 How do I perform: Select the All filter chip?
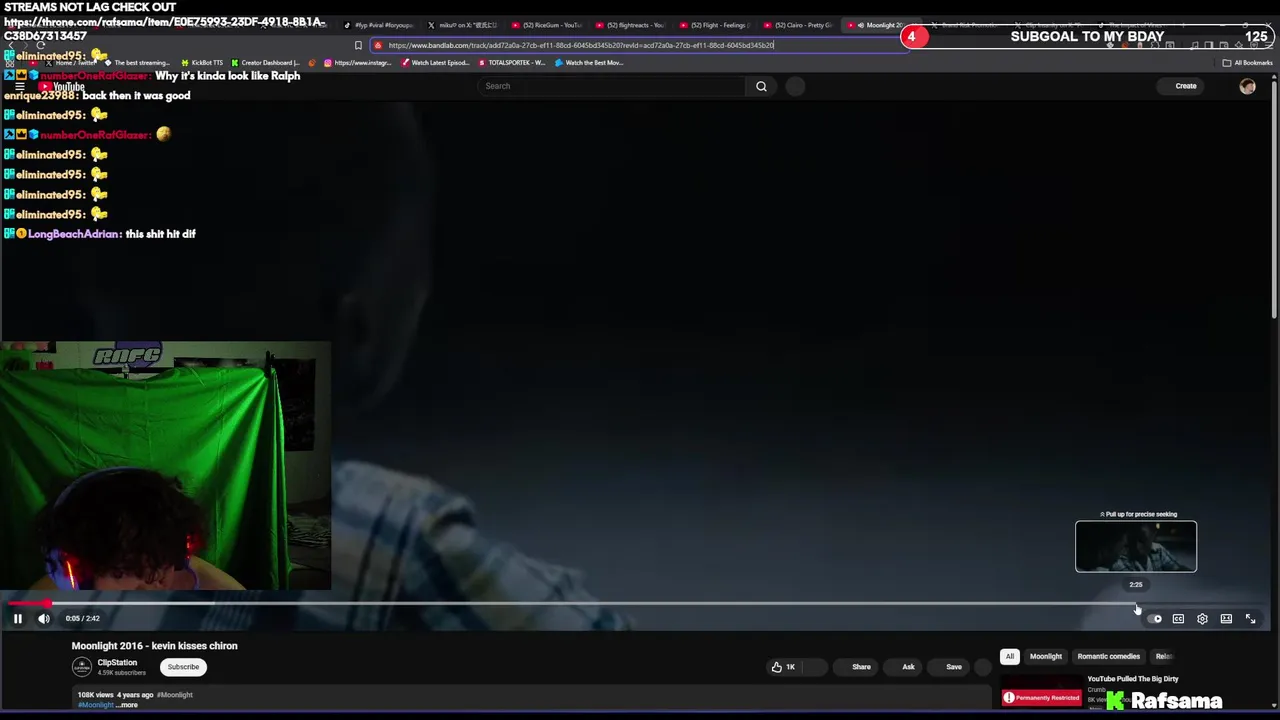tap(1010, 657)
